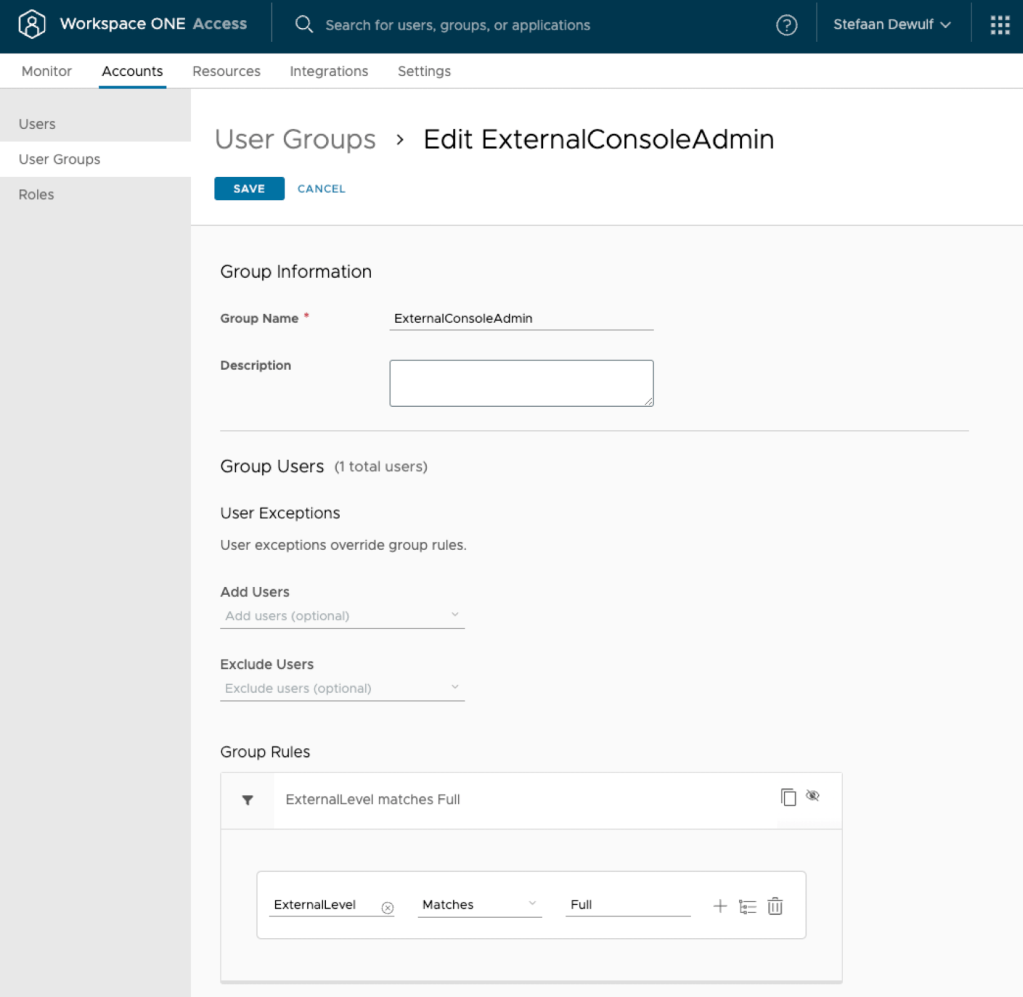Delete the ExternalLevel rule with trash icon
This screenshot has width=1023, height=997.
[775, 907]
